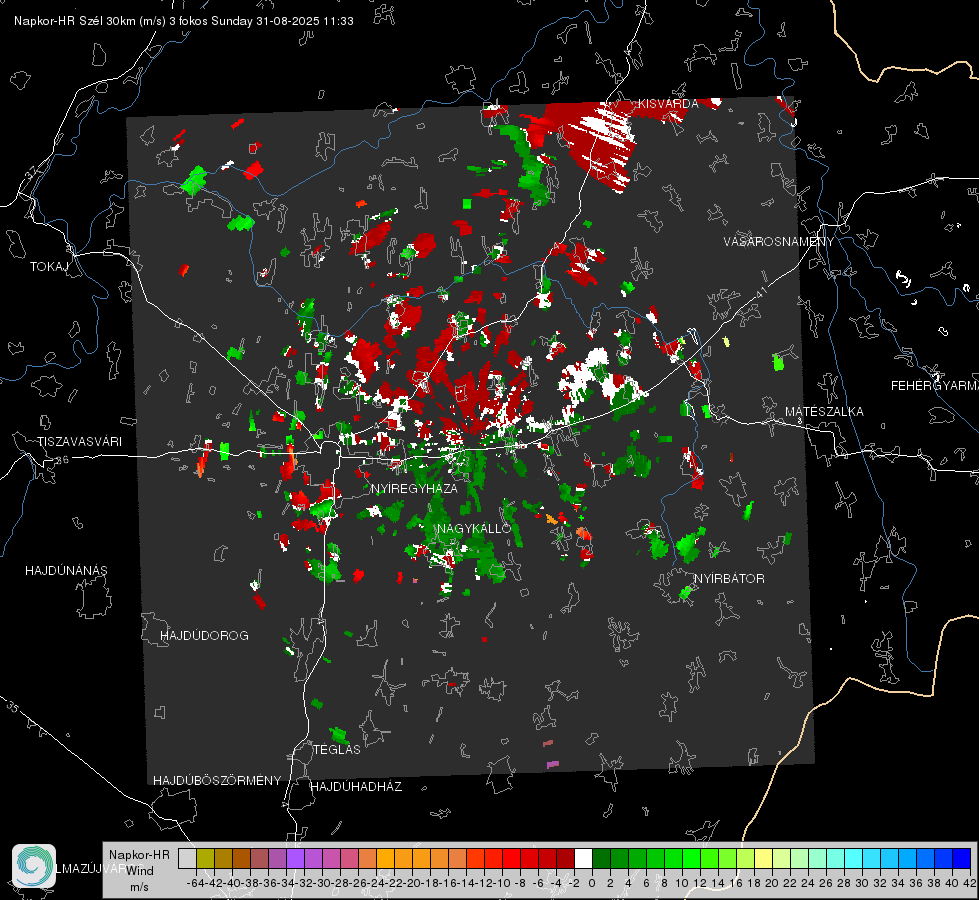Pick the white legend swatch between -2 and 0
This screenshot has width=979, height=900.
point(583,858)
